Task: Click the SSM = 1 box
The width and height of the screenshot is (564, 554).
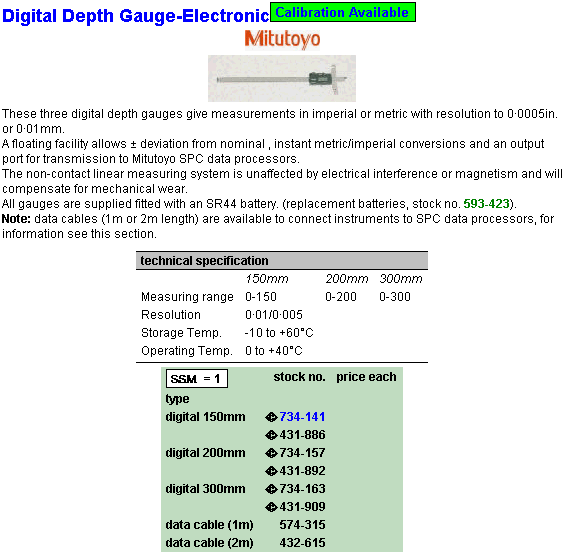Action: (197, 379)
